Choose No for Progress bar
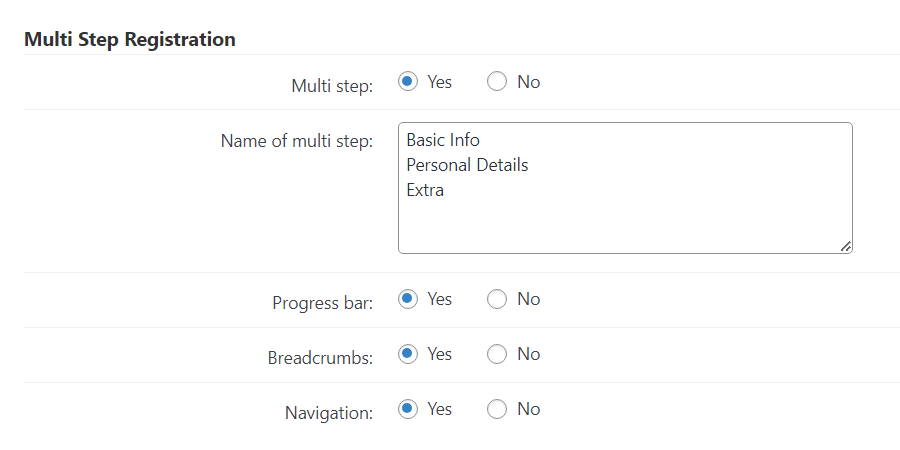The image size is (900, 450). (497, 299)
